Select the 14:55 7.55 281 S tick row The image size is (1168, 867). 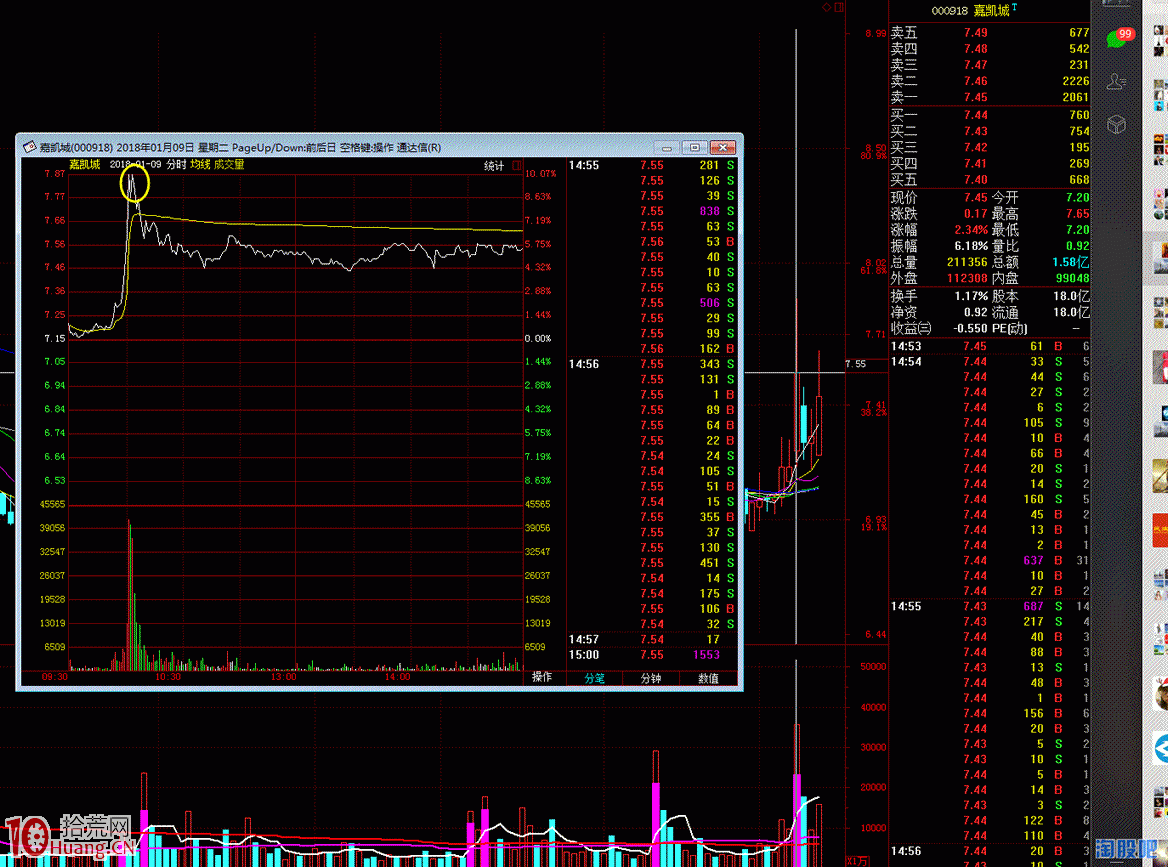(652, 165)
